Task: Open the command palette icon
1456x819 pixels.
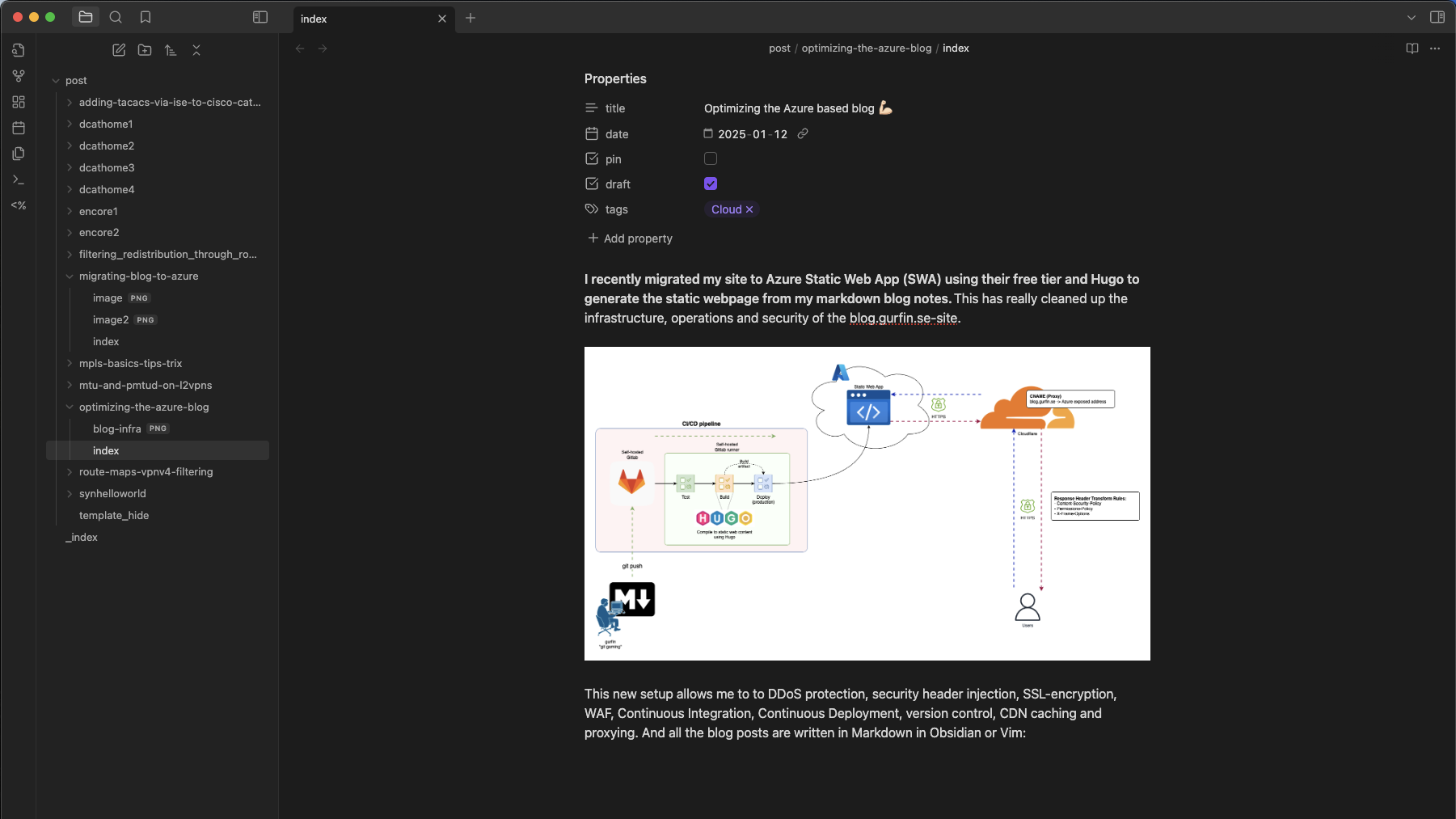Action: tap(19, 179)
